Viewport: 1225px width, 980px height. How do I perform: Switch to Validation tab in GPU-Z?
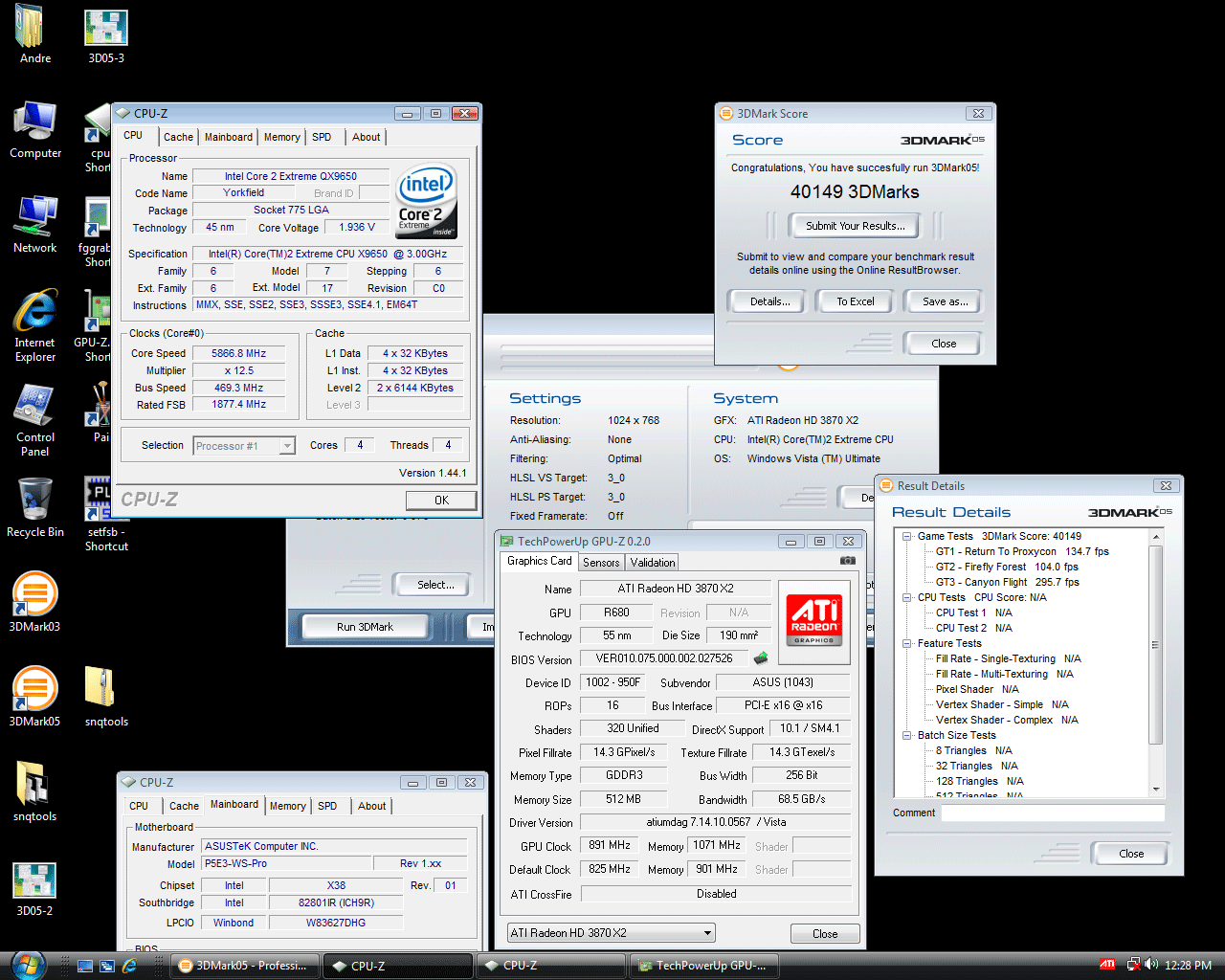point(653,563)
